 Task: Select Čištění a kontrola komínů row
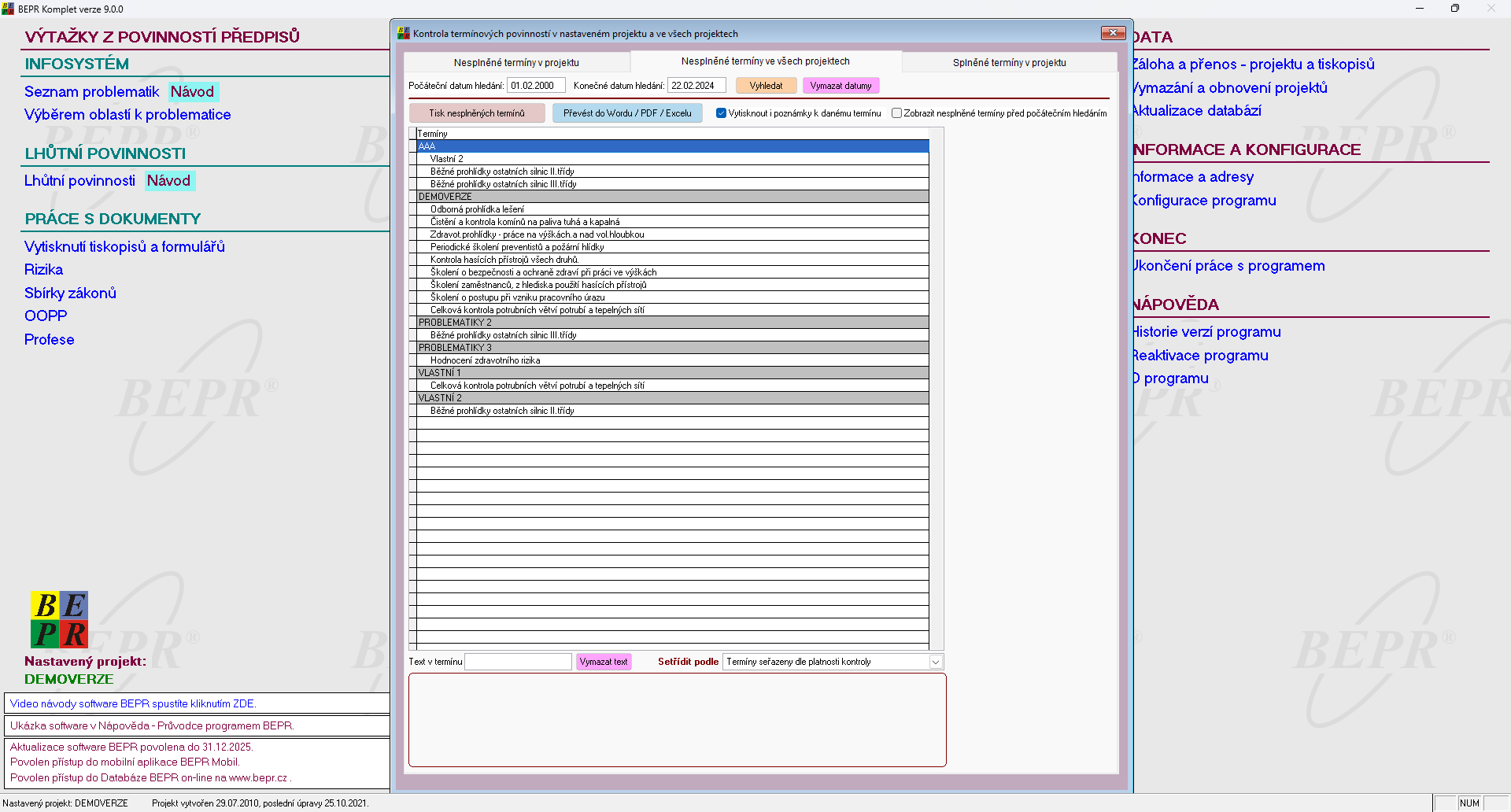[x=673, y=222]
